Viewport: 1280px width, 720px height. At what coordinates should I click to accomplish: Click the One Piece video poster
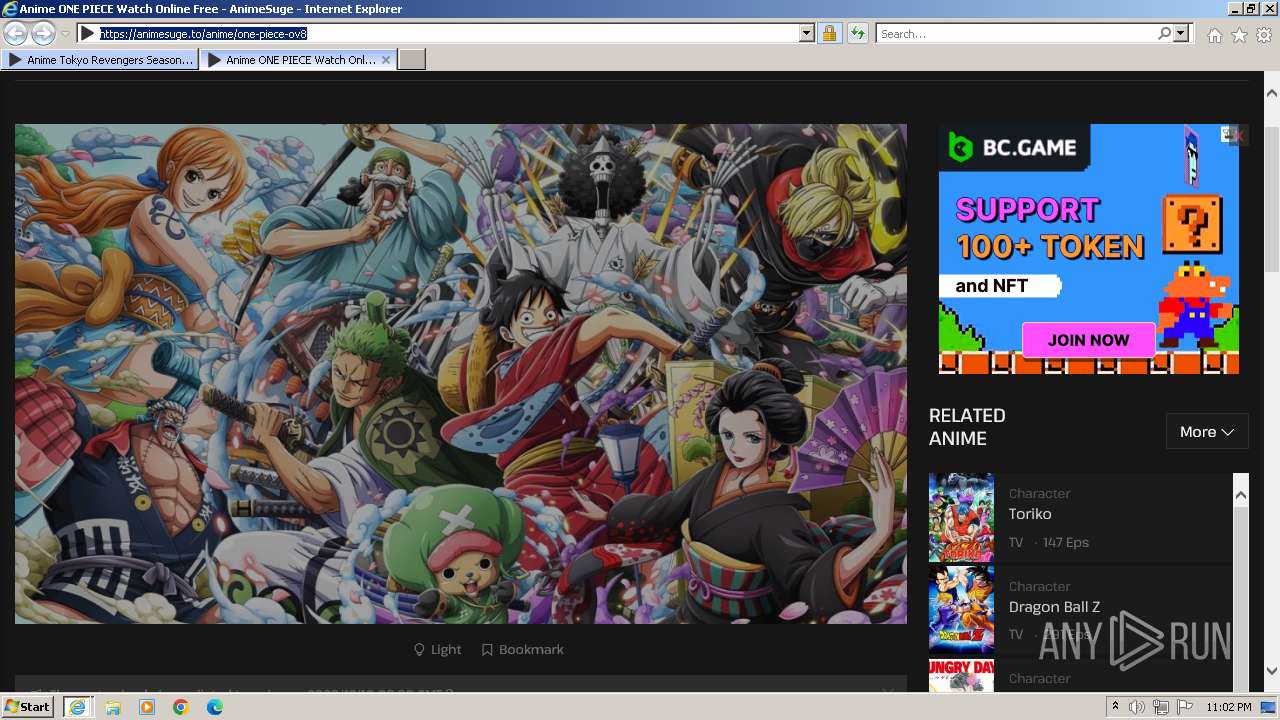point(461,374)
